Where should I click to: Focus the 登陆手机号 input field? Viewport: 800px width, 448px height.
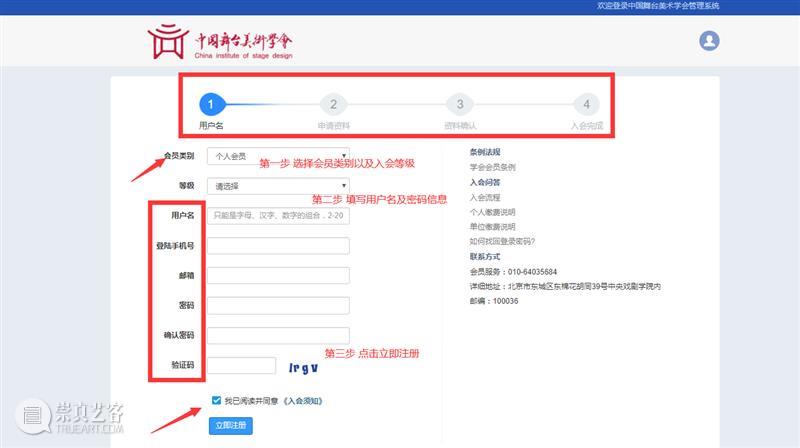point(278,245)
